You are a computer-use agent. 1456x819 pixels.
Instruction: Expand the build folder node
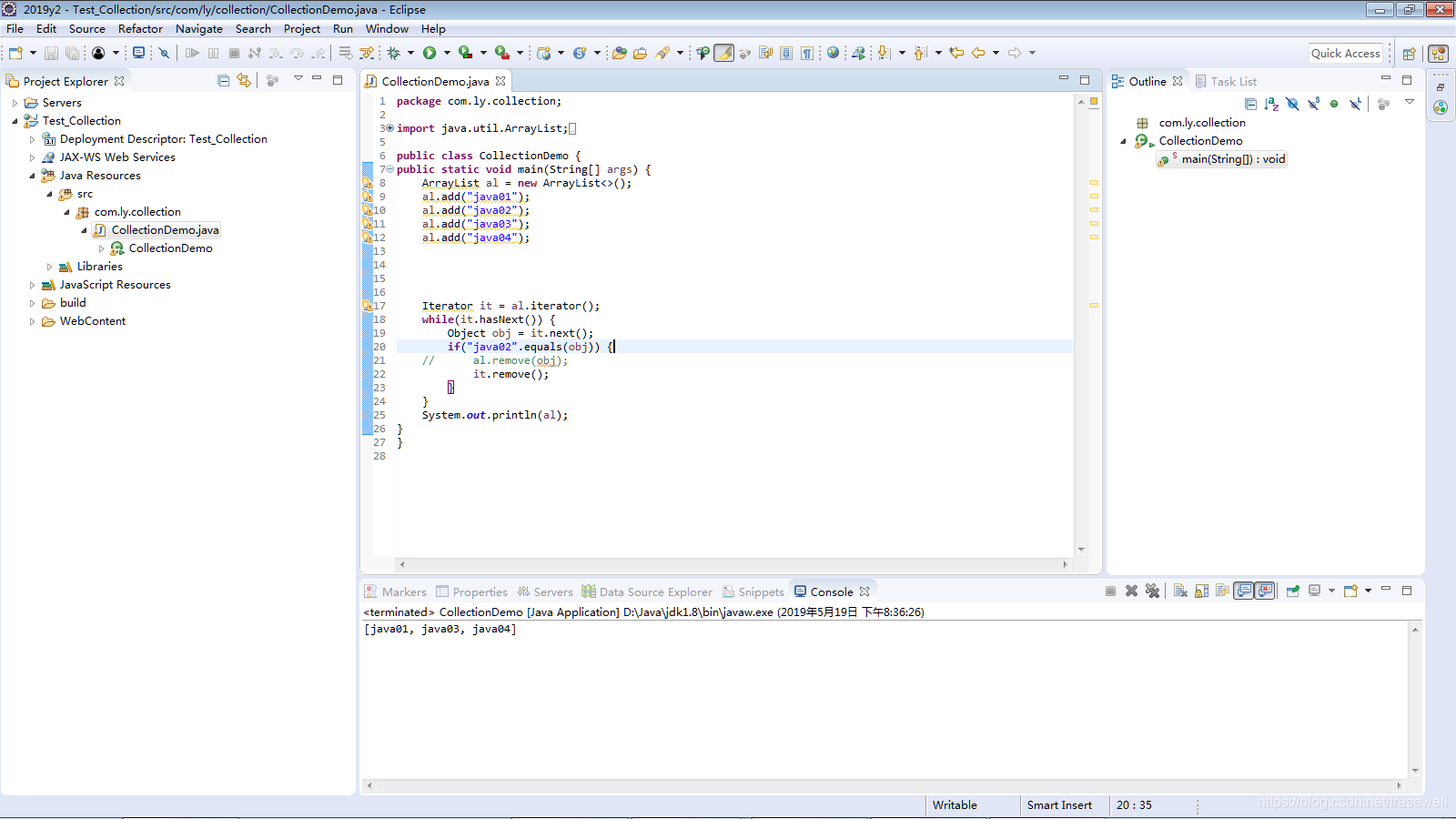[32, 303]
